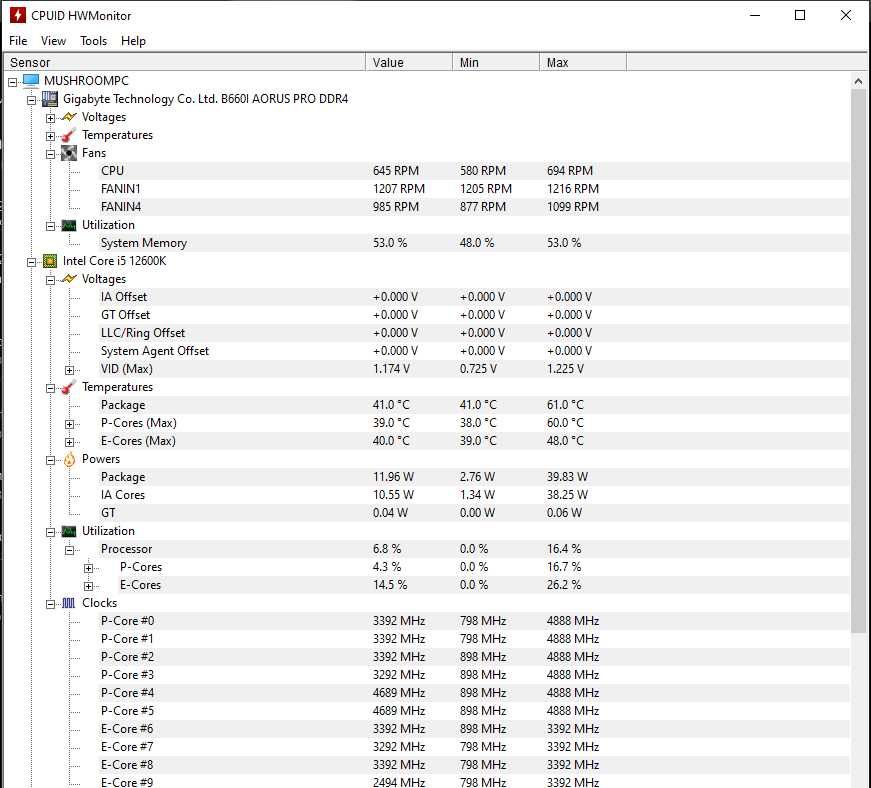Open the View menu
This screenshot has width=871, height=788.
53,41
